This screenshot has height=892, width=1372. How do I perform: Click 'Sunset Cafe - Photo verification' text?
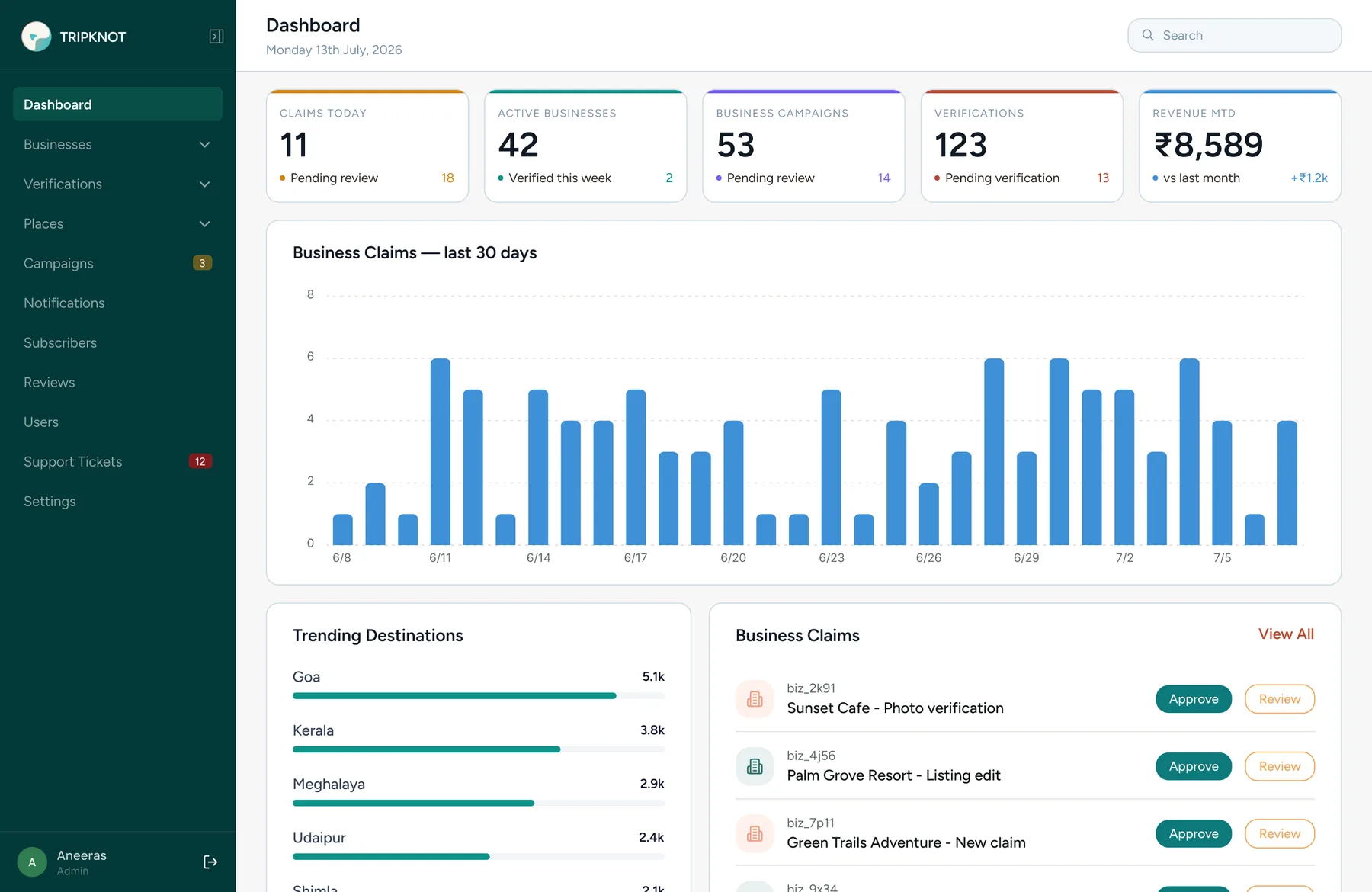click(x=895, y=708)
